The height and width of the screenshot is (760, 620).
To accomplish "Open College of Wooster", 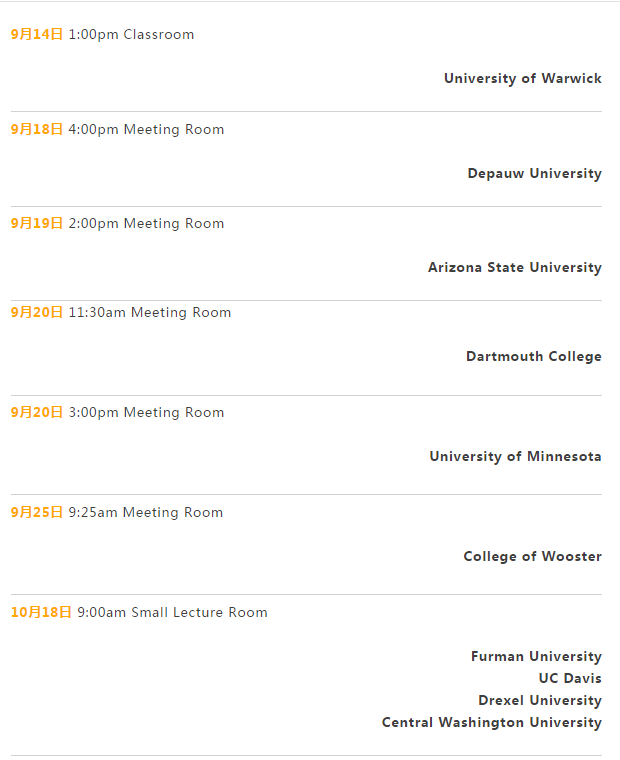I will [532, 556].
